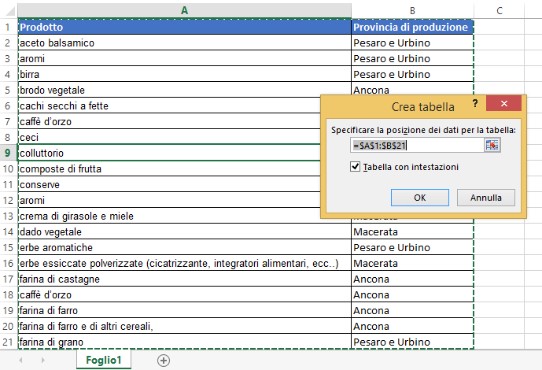Screen dimensions: 542x370
Task: Select the colluttorio cell
Action: click(169, 153)
